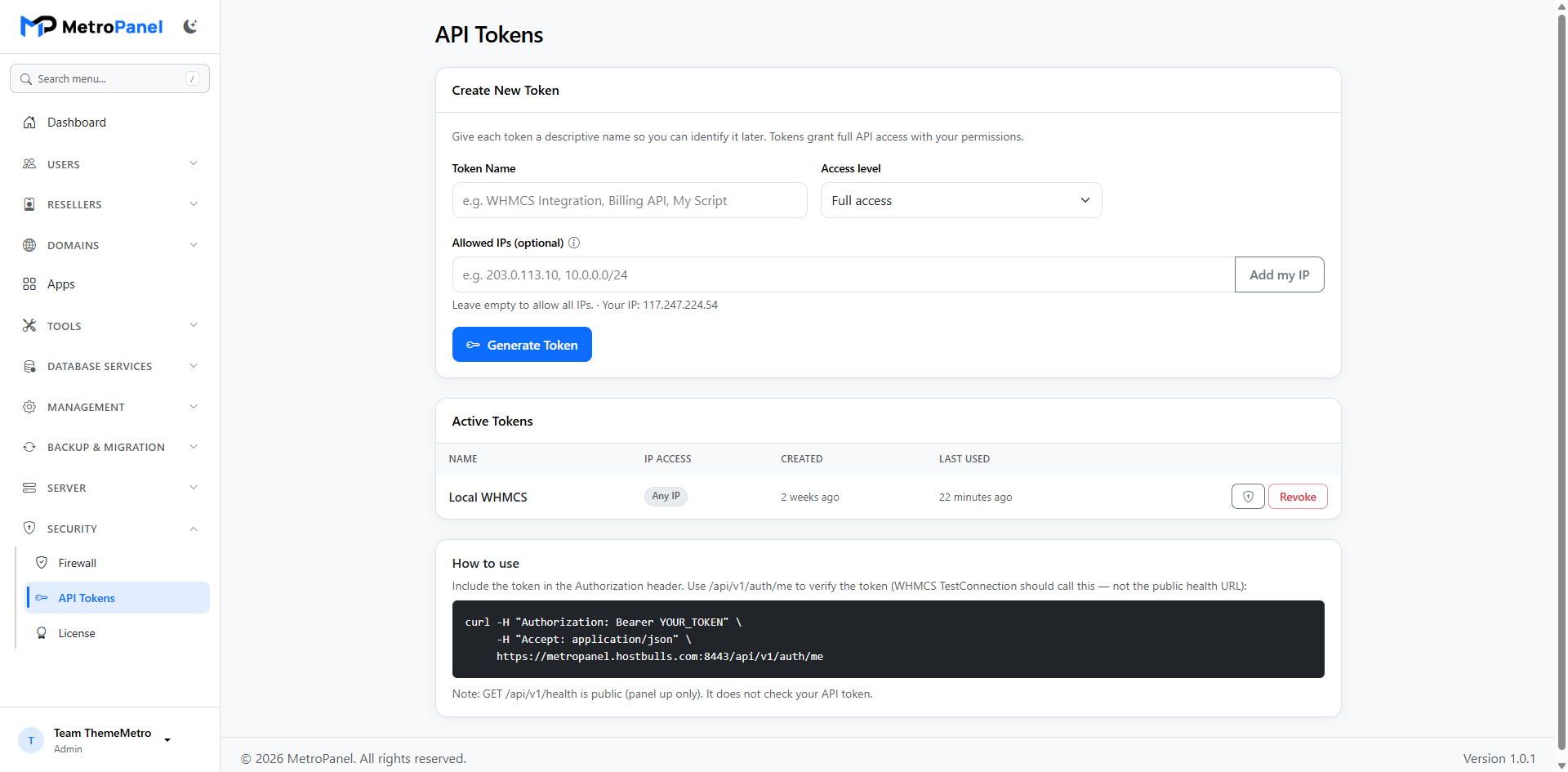Screen dimensions: 1568x772
Task: Expand the TOOLS menu chevron
Action: (x=194, y=325)
